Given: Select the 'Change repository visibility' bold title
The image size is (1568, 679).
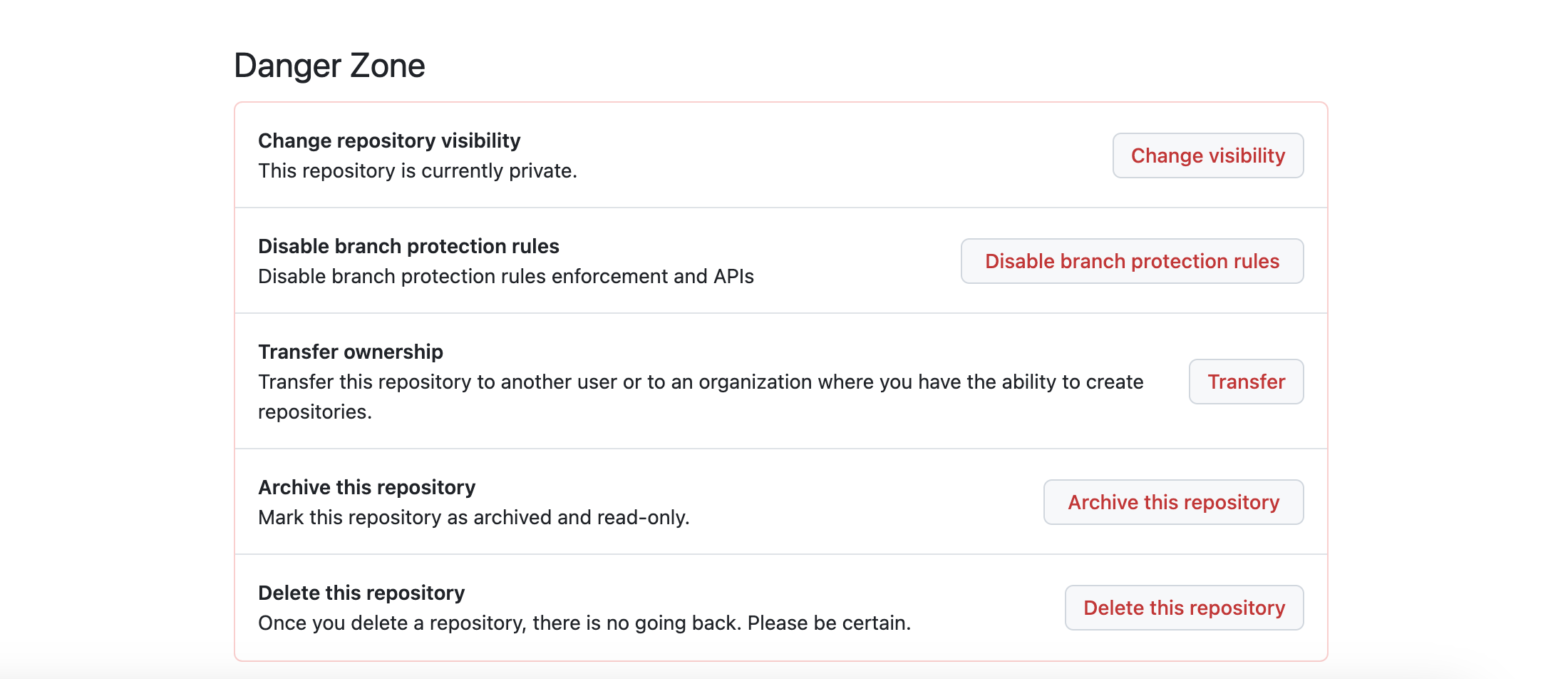Looking at the screenshot, I should click(x=389, y=141).
